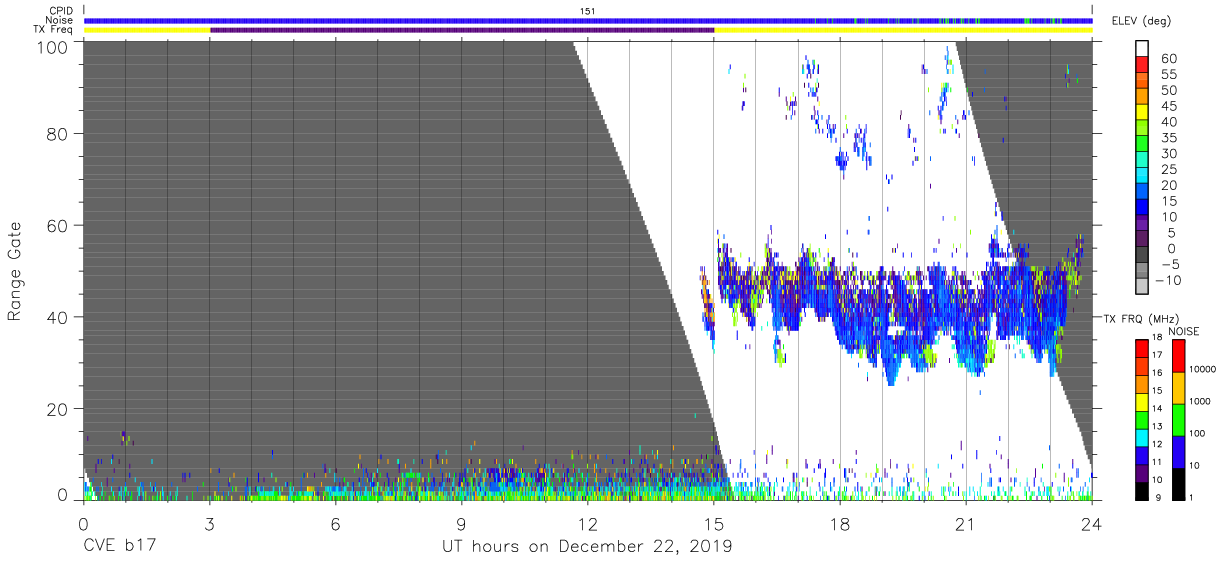
Task: Click the '24' tick on UT hours axis
Action: click(x=1092, y=525)
